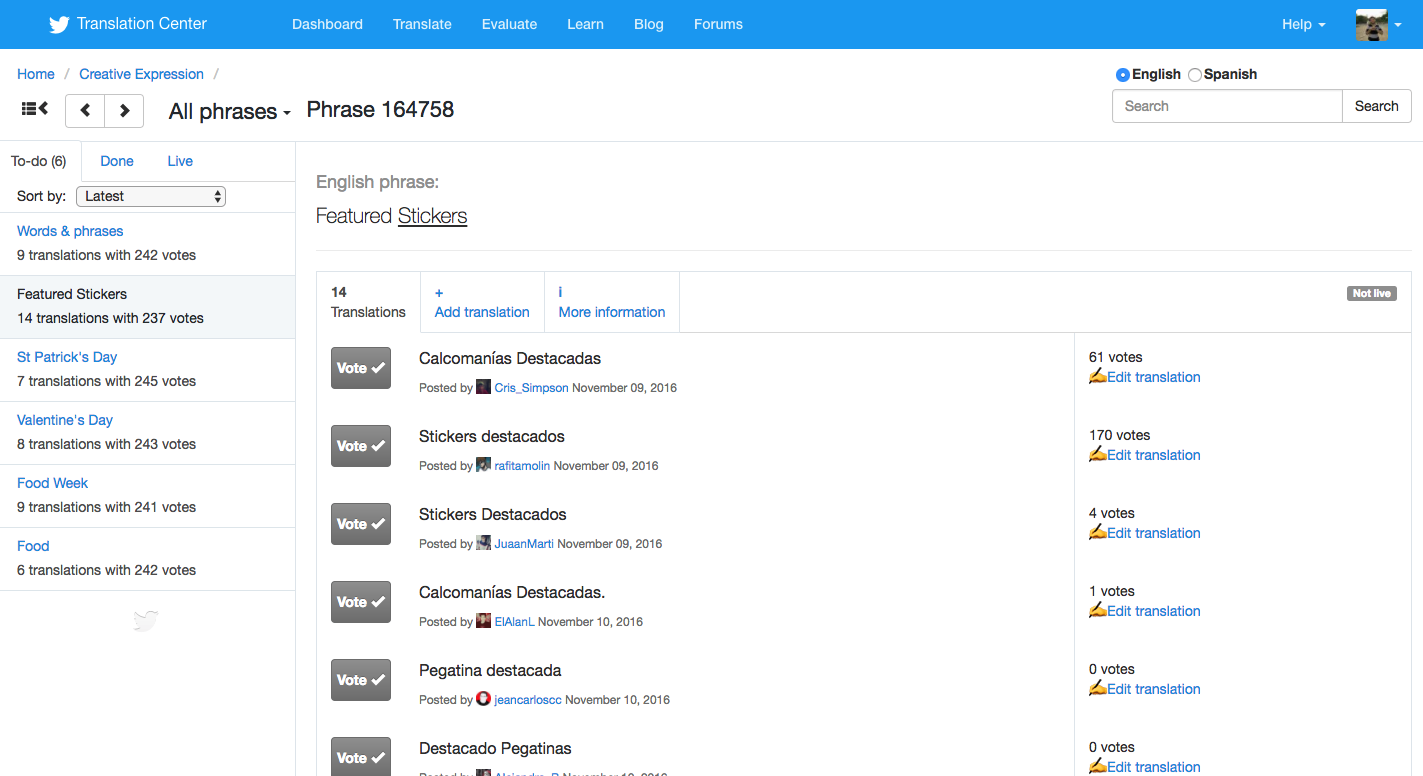Open ElAlanL's profile link
This screenshot has height=776, width=1423.
click(x=514, y=622)
